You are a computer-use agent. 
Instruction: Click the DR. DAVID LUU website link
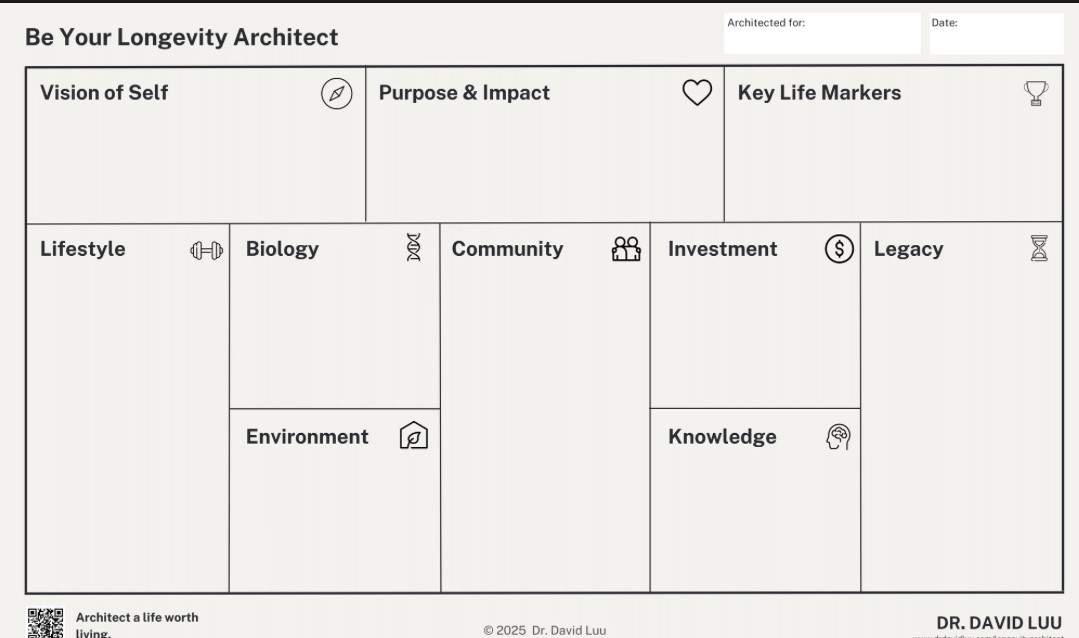click(x=988, y=634)
